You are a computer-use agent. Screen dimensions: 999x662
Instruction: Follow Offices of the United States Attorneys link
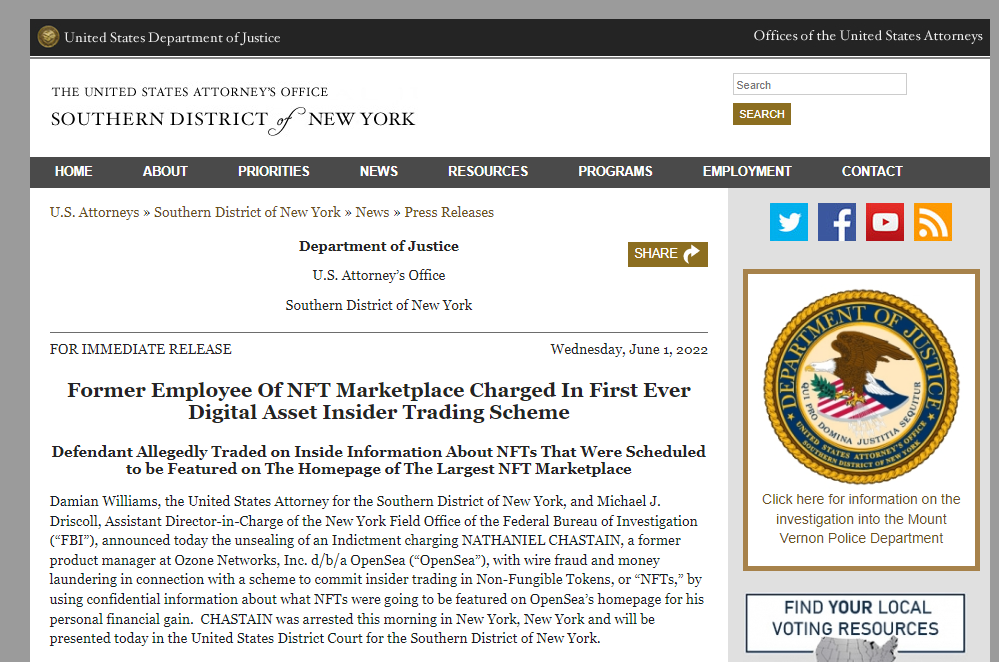coord(868,36)
